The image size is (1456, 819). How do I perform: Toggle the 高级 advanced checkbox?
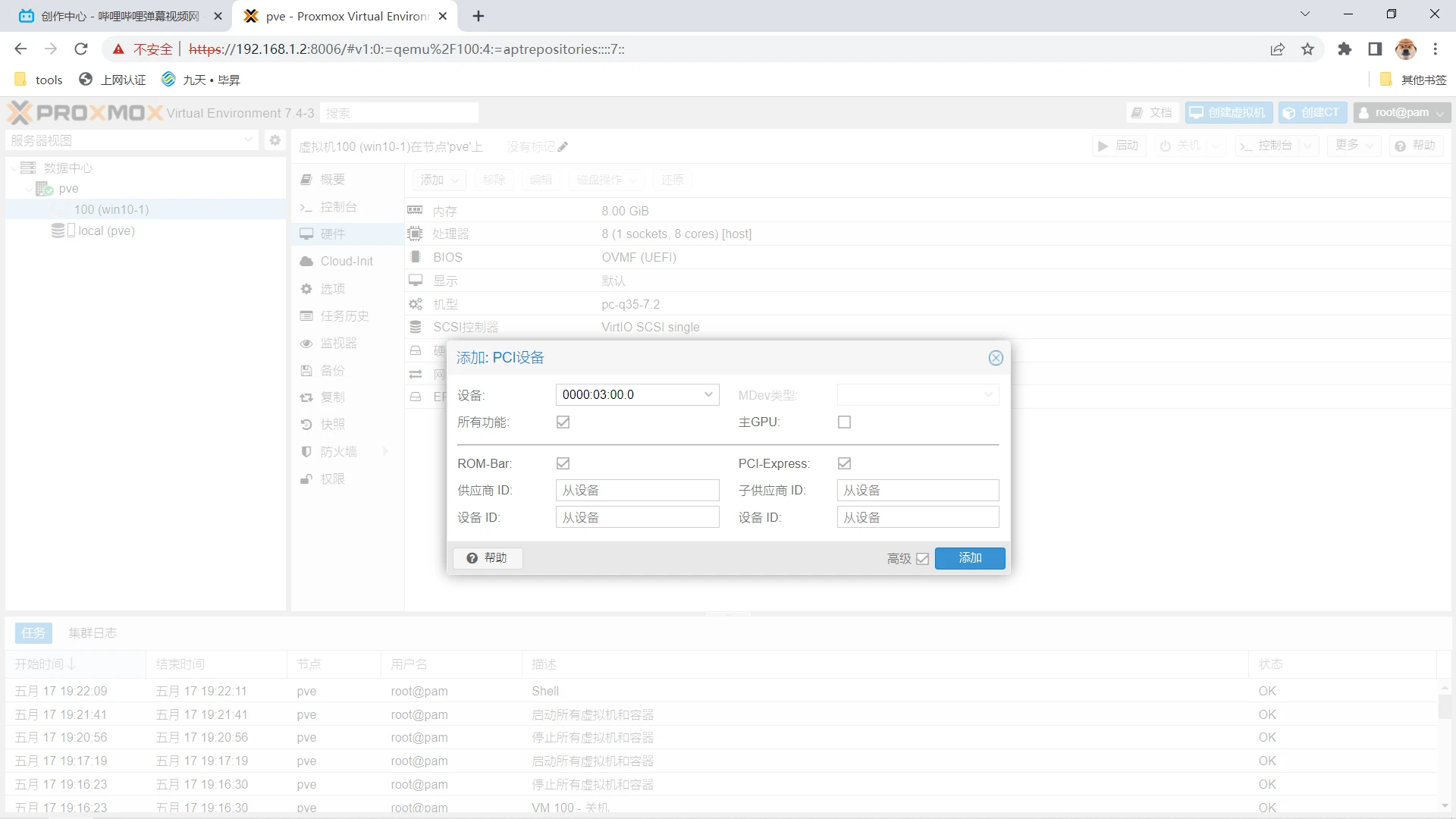pyautogui.click(x=922, y=559)
